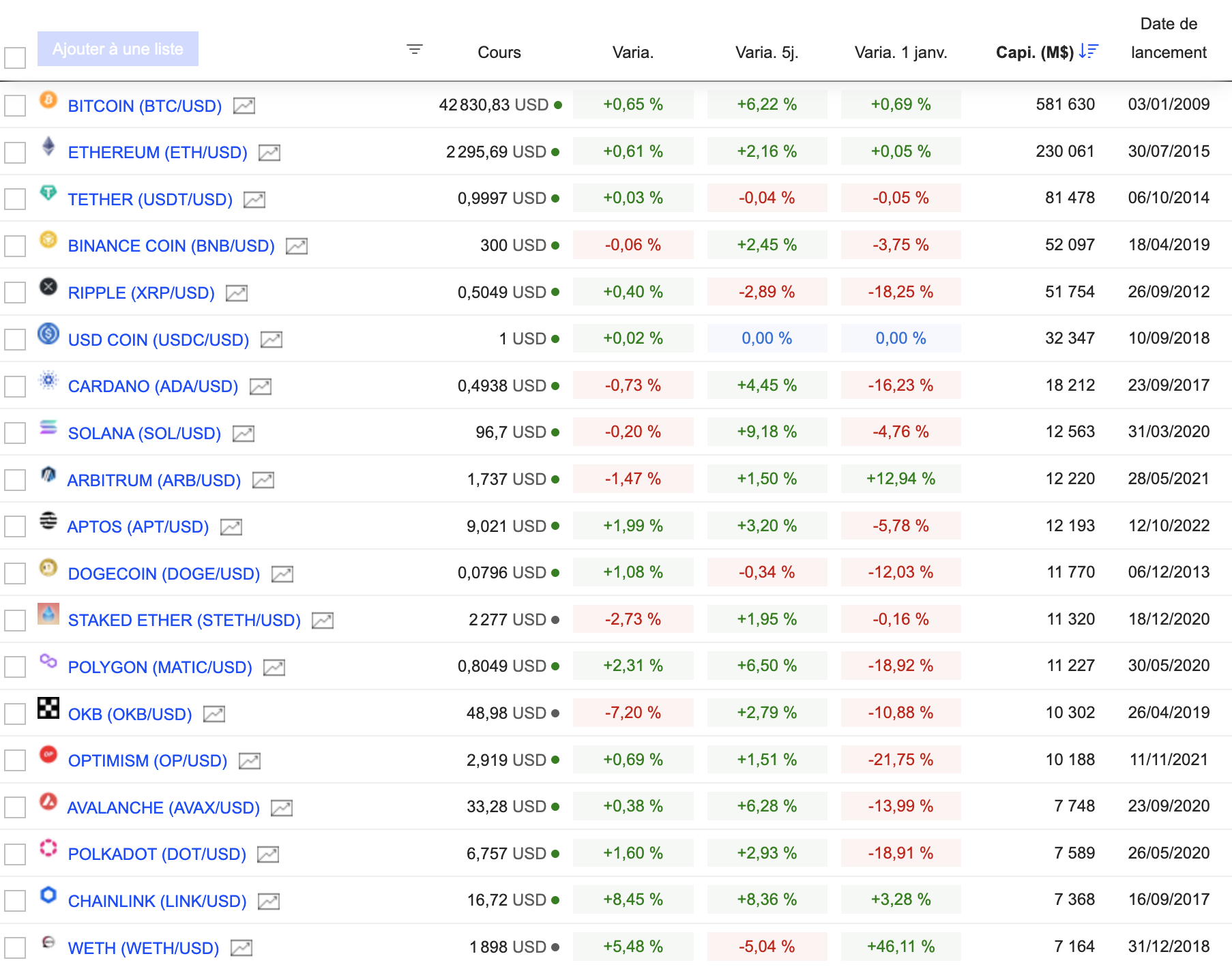This screenshot has height=967, width=1232.
Task: Open the OPTIMISM (OP/USD) link
Action: [148, 761]
